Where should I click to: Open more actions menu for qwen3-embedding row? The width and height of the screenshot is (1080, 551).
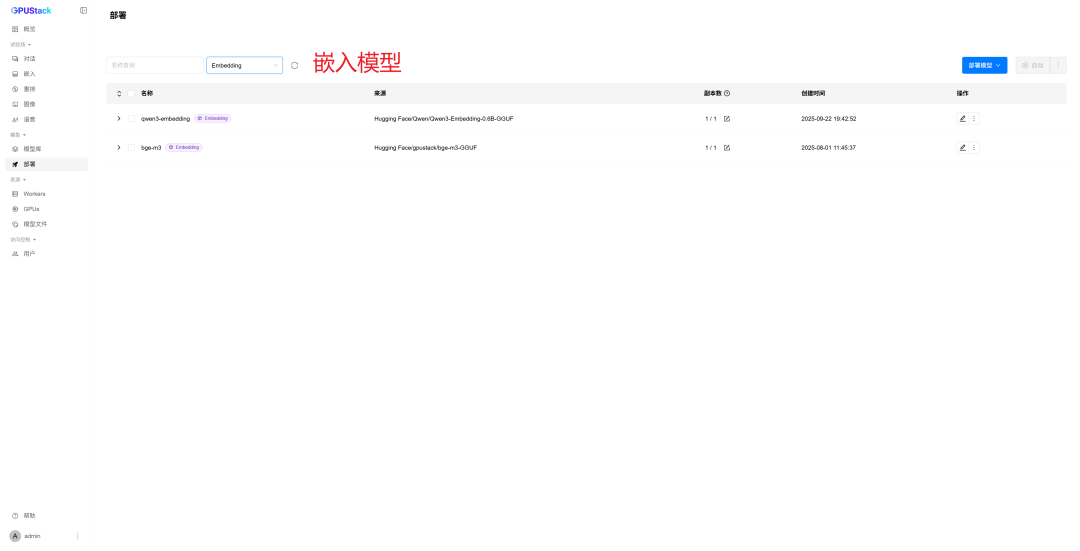[974, 118]
